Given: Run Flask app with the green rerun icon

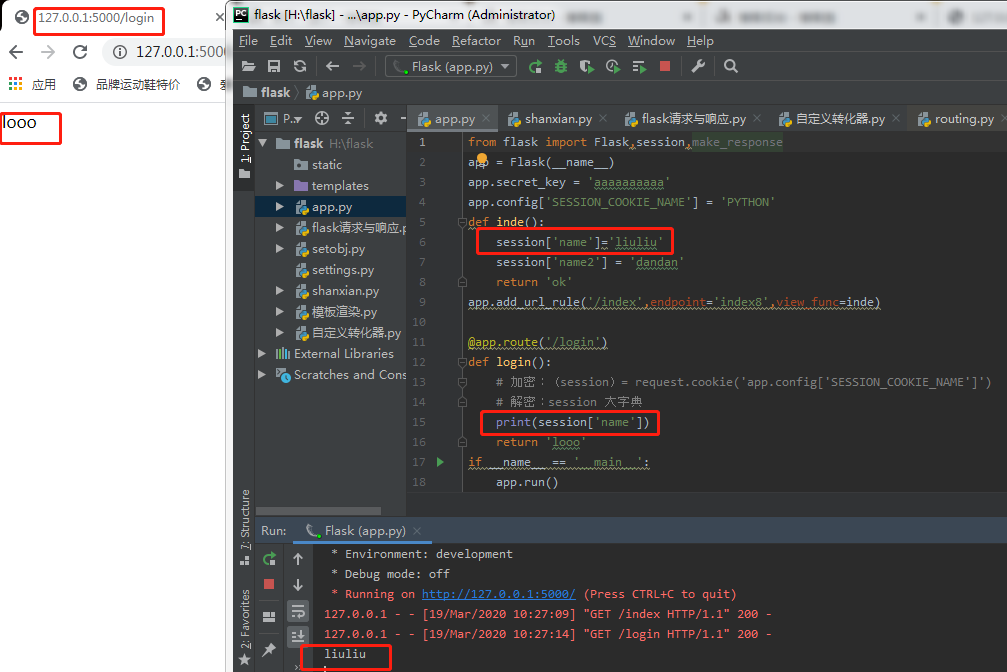Looking at the screenshot, I should point(535,66).
